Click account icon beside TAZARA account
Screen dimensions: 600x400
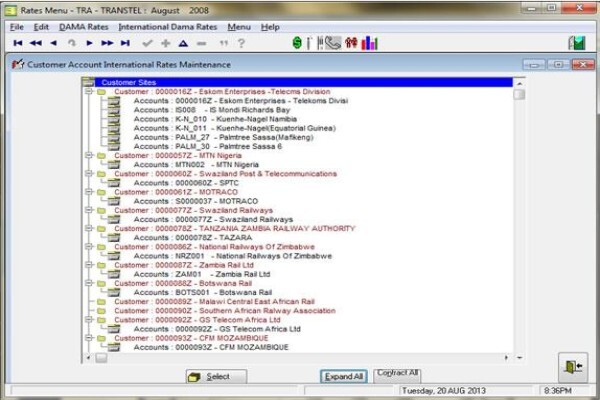pyautogui.click(x=114, y=238)
